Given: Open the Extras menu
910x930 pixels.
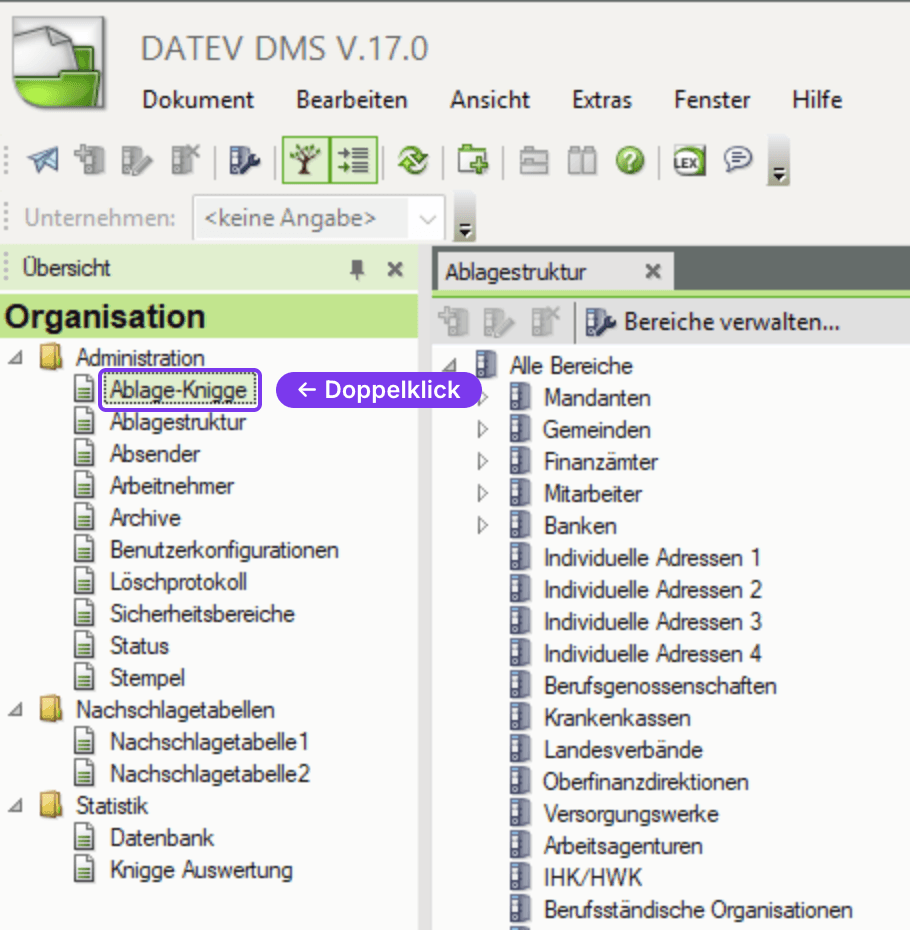Looking at the screenshot, I should (602, 100).
